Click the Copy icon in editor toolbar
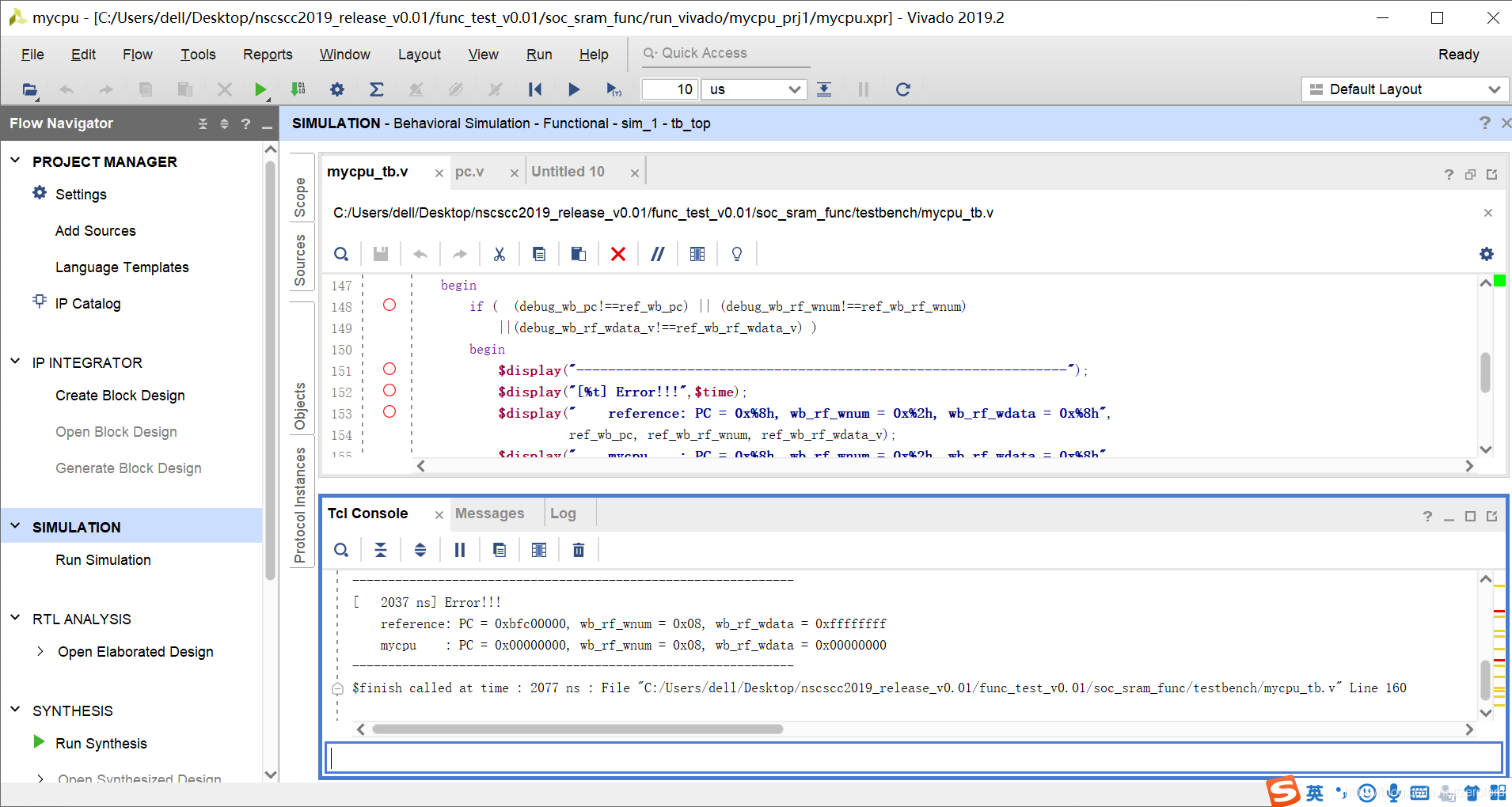 (539, 254)
